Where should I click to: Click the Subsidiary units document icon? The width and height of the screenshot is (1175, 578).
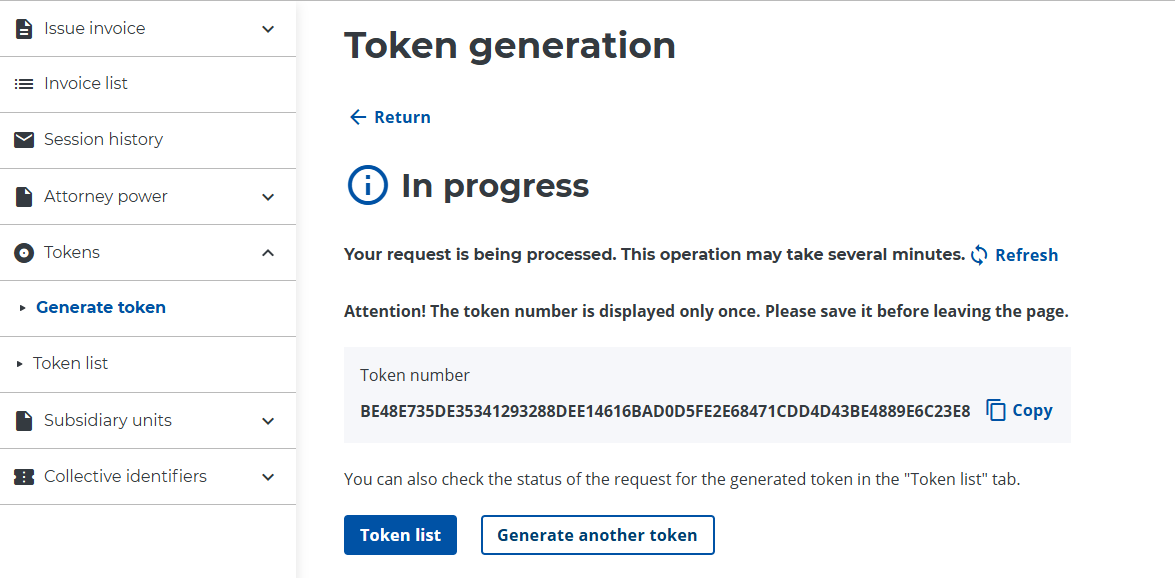[24, 420]
